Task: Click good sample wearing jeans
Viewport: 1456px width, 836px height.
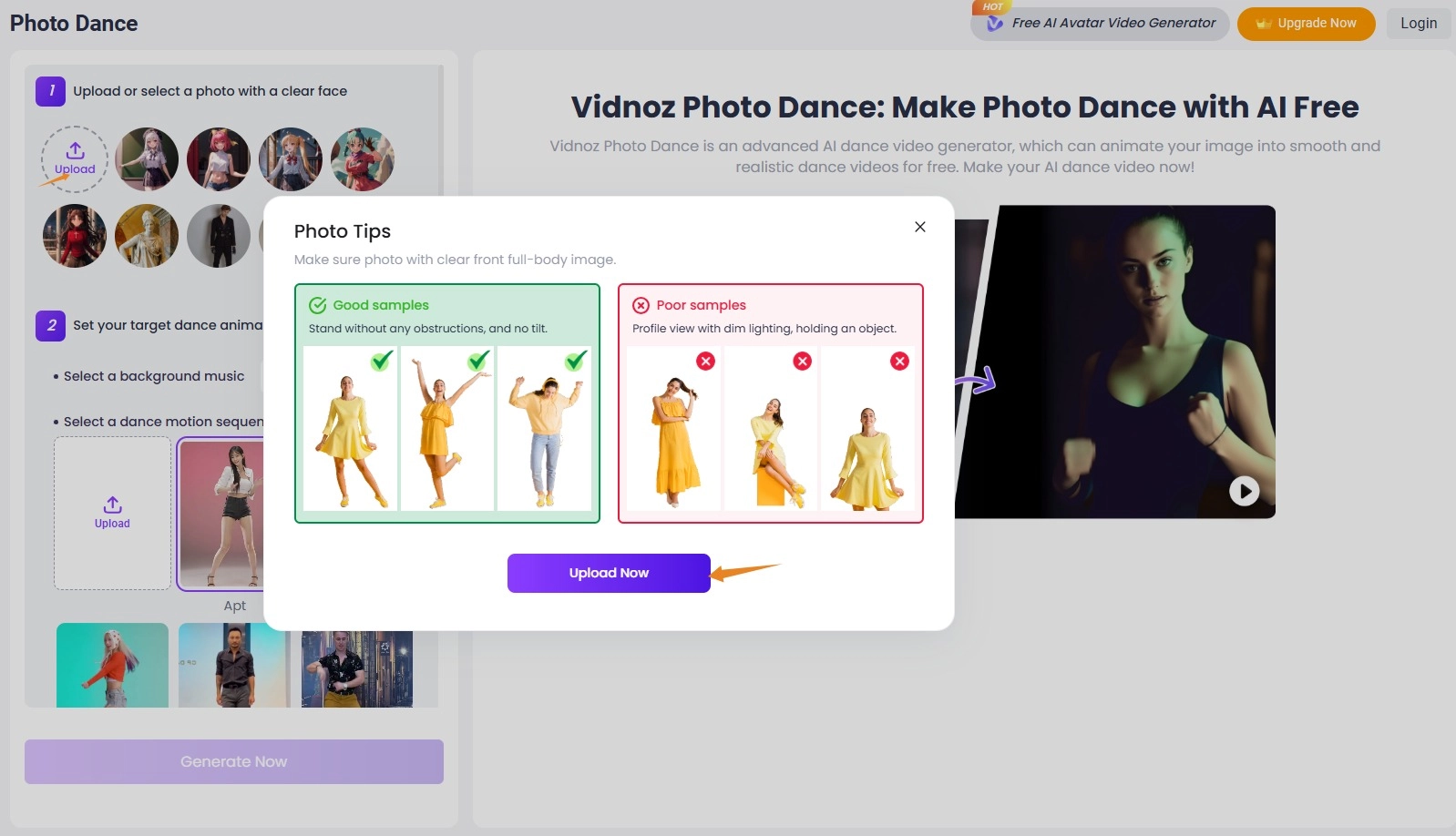Action: tap(544, 428)
